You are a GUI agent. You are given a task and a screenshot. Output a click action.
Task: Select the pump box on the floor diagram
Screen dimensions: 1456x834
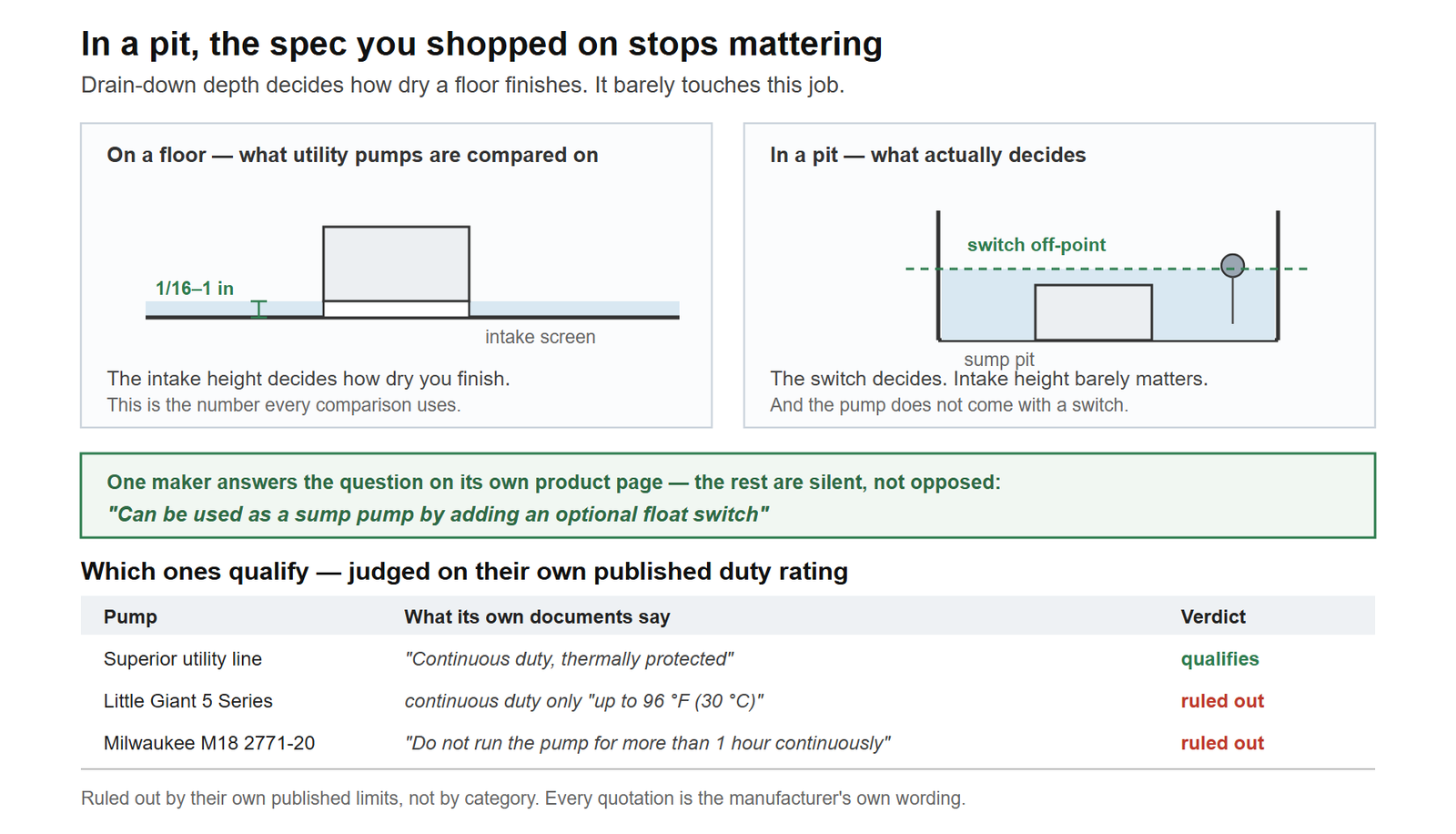pos(396,264)
